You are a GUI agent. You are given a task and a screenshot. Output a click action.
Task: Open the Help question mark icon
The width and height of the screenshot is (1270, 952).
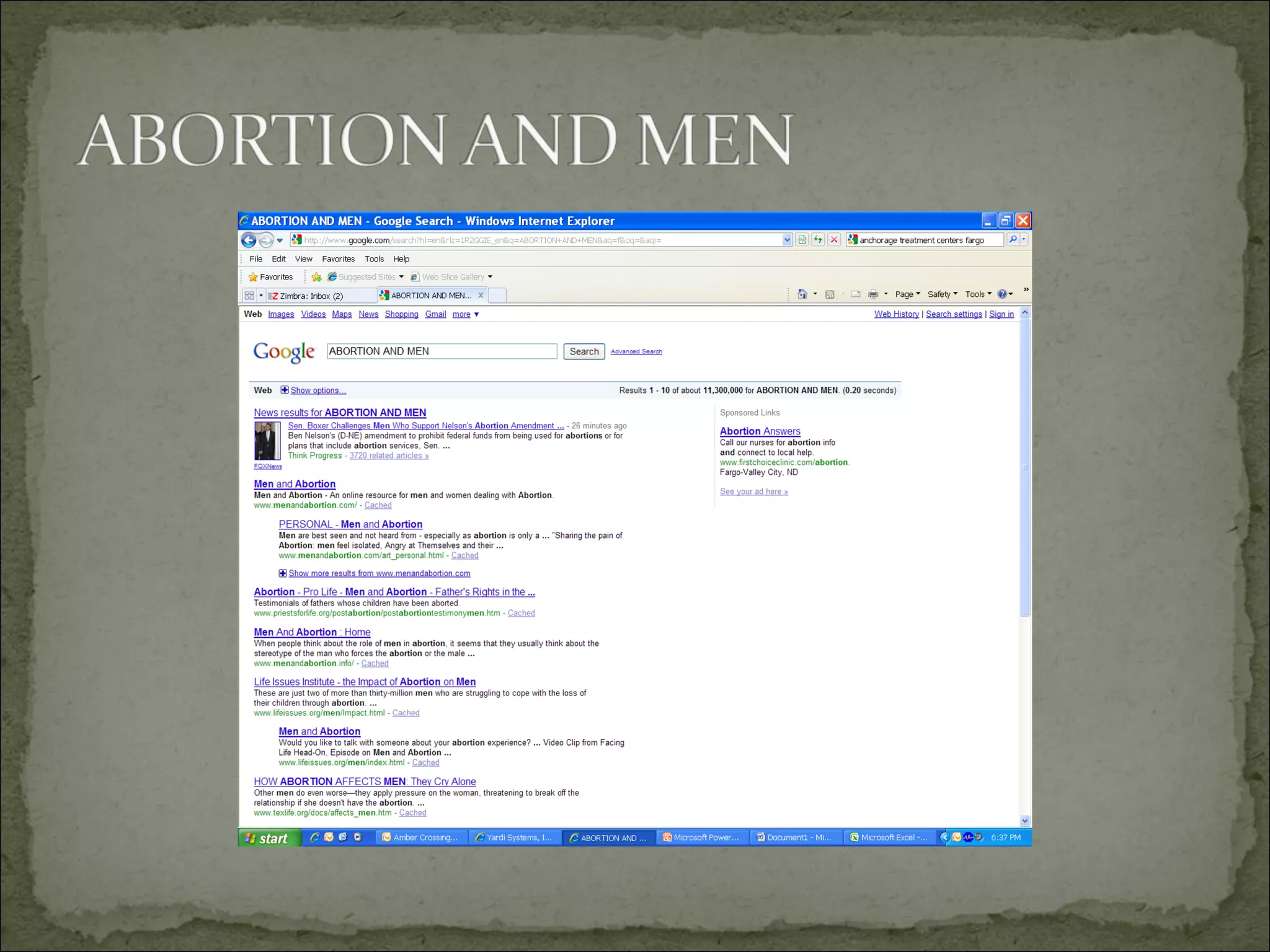click(1002, 294)
